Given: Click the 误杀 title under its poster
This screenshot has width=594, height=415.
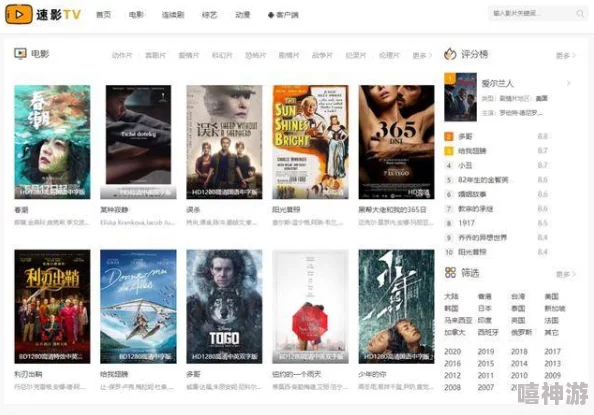Looking at the screenshot, I should (193, 210).
